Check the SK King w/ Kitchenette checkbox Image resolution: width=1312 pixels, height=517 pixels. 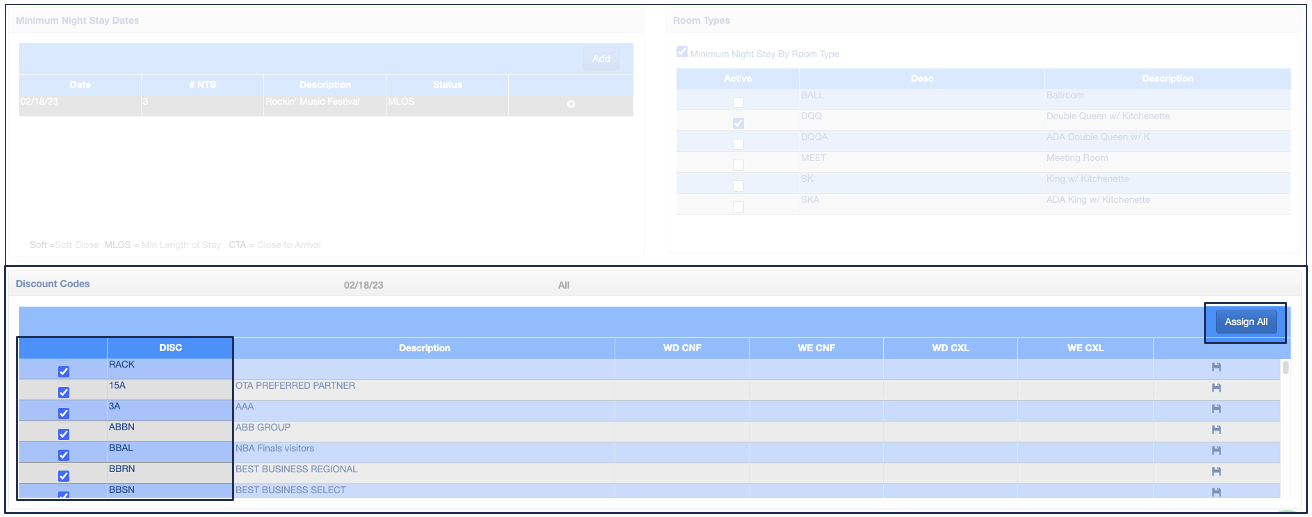coord(738,186)
